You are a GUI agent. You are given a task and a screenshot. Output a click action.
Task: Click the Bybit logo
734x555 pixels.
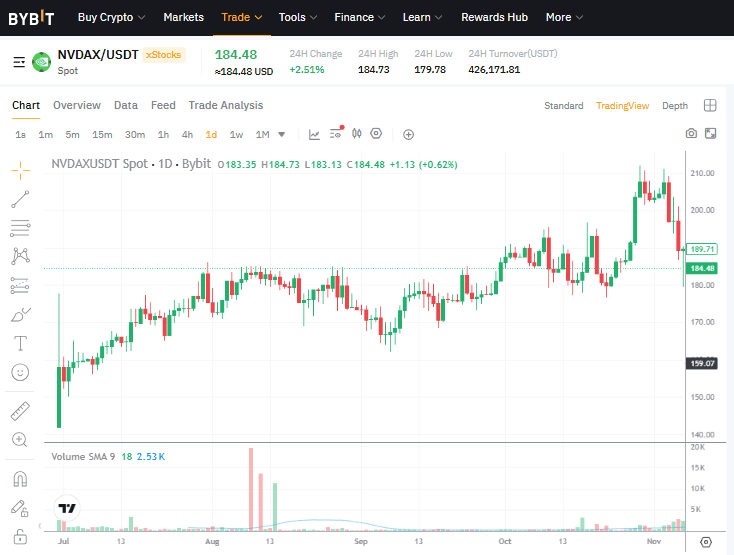[x=31, y=18]
